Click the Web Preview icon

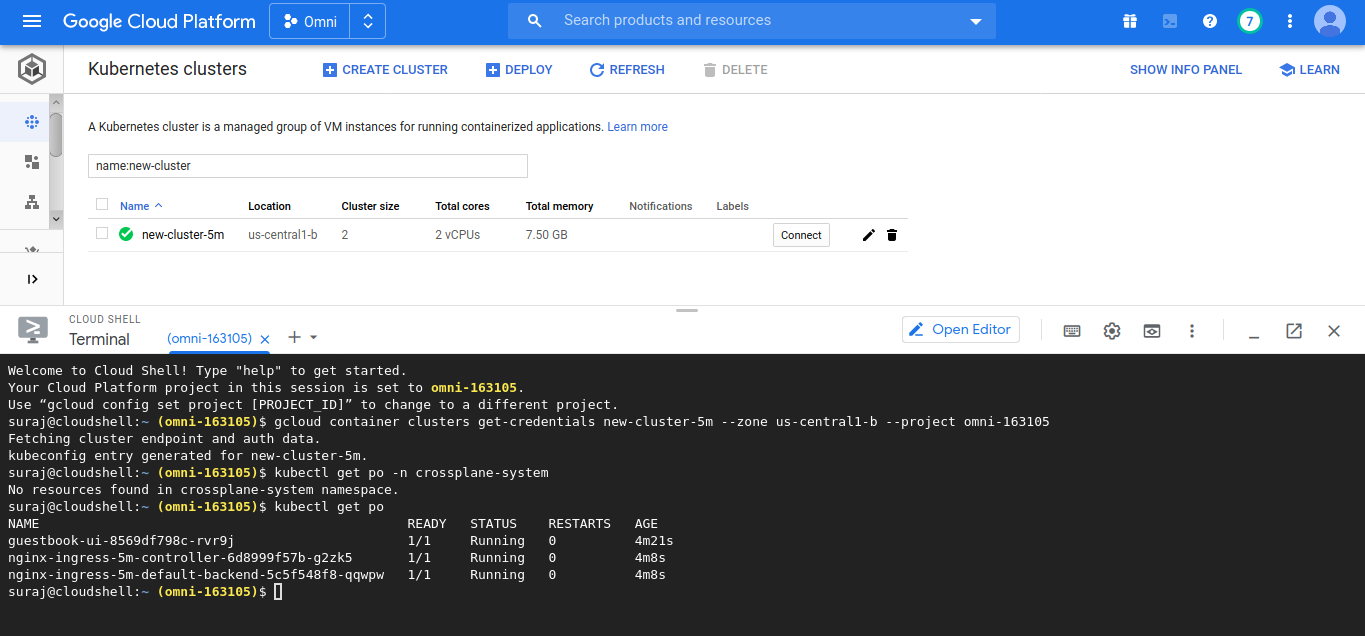click(x=1152, y=331)
